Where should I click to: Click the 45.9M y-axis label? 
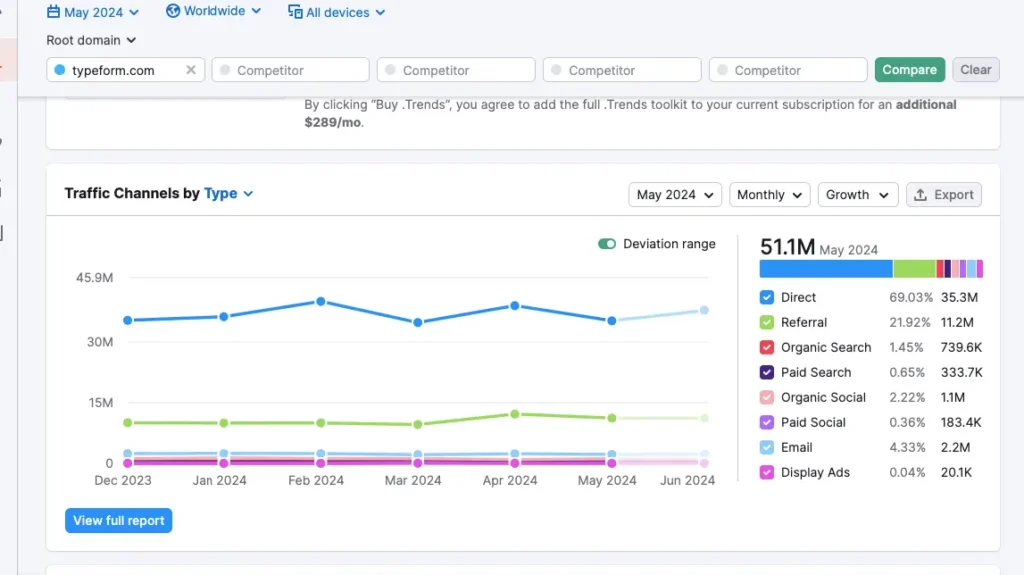[94, 278]
